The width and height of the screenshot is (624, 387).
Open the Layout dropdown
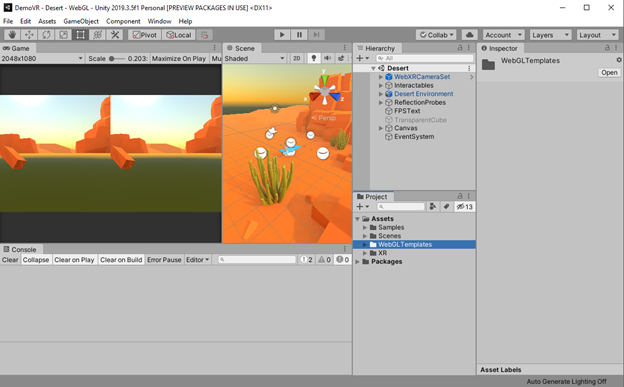(598, 35)
